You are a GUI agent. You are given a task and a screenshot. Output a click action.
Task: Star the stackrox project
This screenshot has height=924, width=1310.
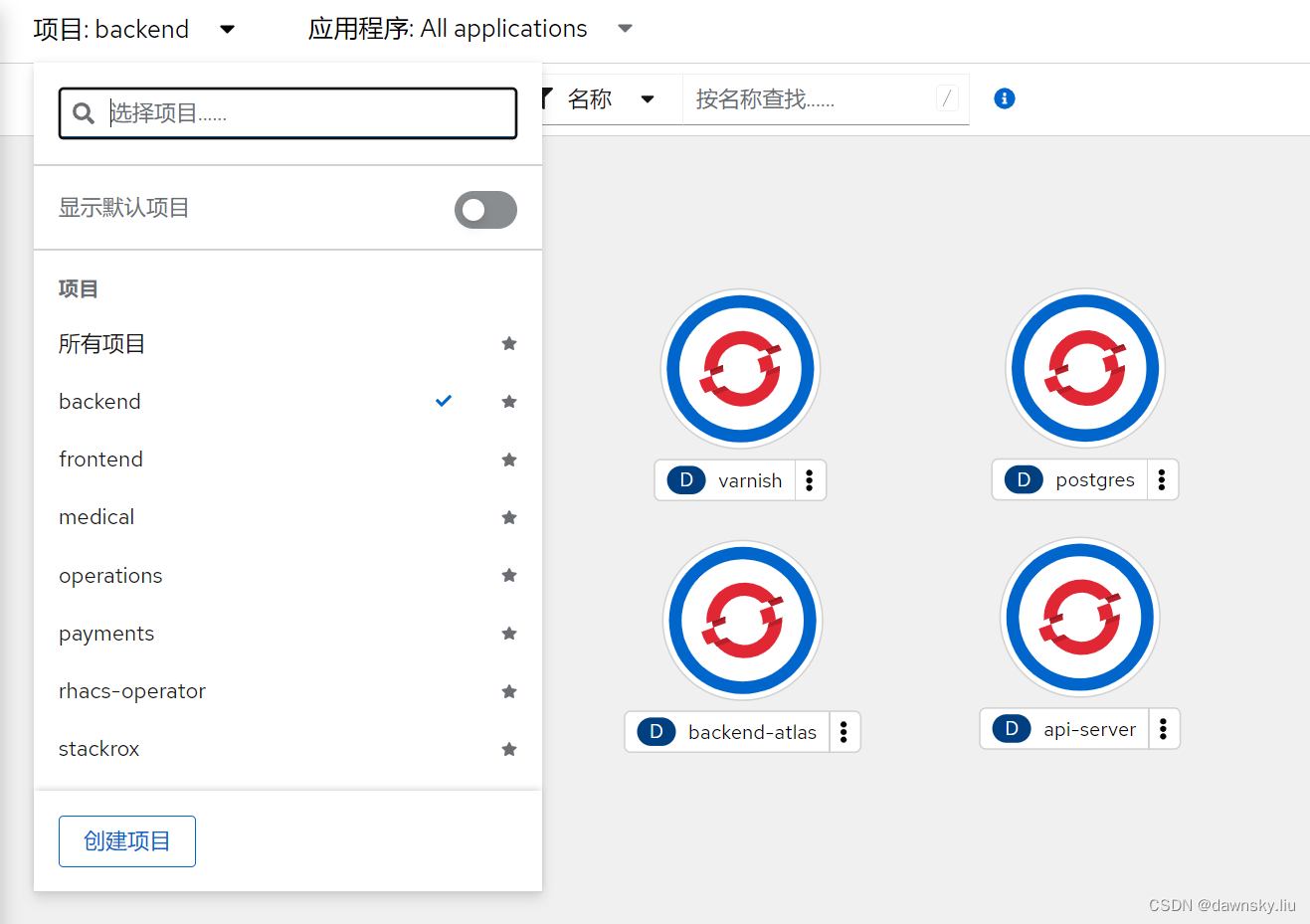[509, 749]
